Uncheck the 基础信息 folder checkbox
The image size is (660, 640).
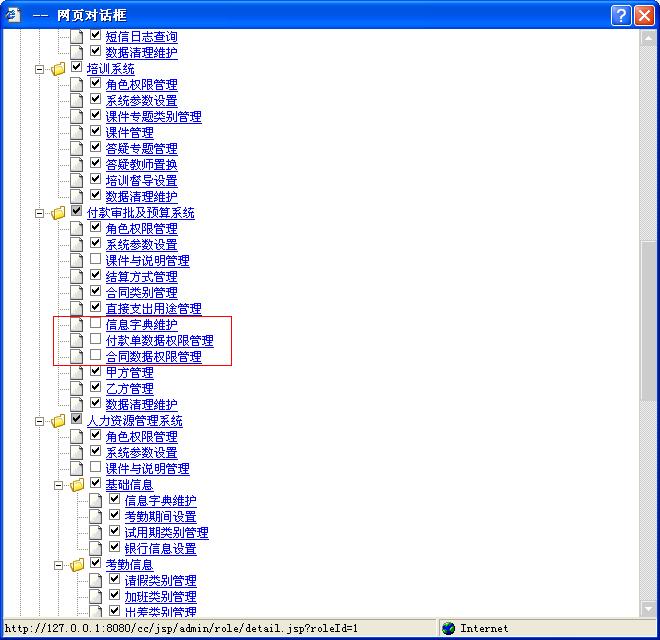coord(96,483)
